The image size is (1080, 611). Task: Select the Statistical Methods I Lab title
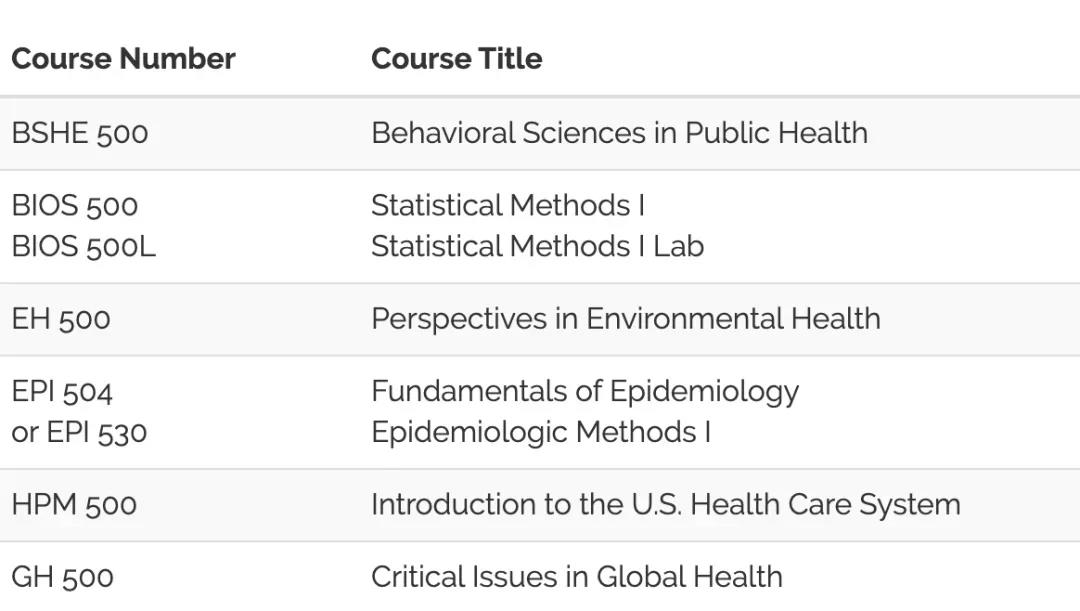click(537, 247)
